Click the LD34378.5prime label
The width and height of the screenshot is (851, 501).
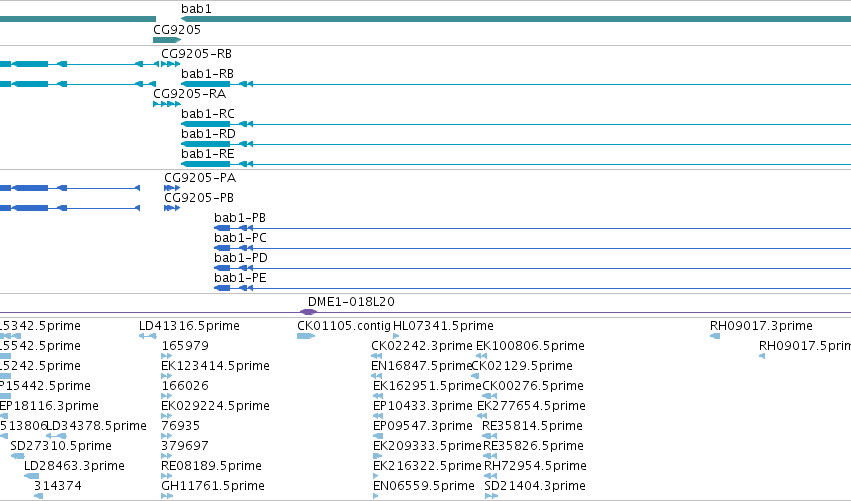tap(97, 427)
